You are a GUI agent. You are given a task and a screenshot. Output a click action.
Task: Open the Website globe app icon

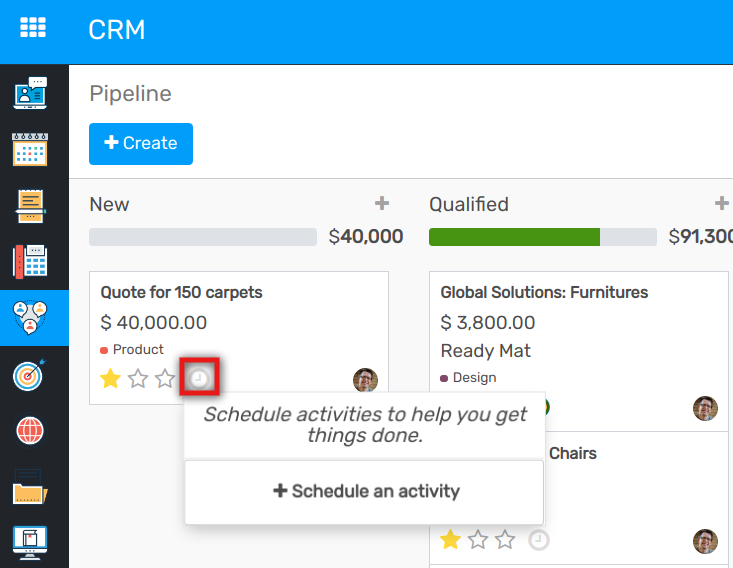[x=31, y=431]
